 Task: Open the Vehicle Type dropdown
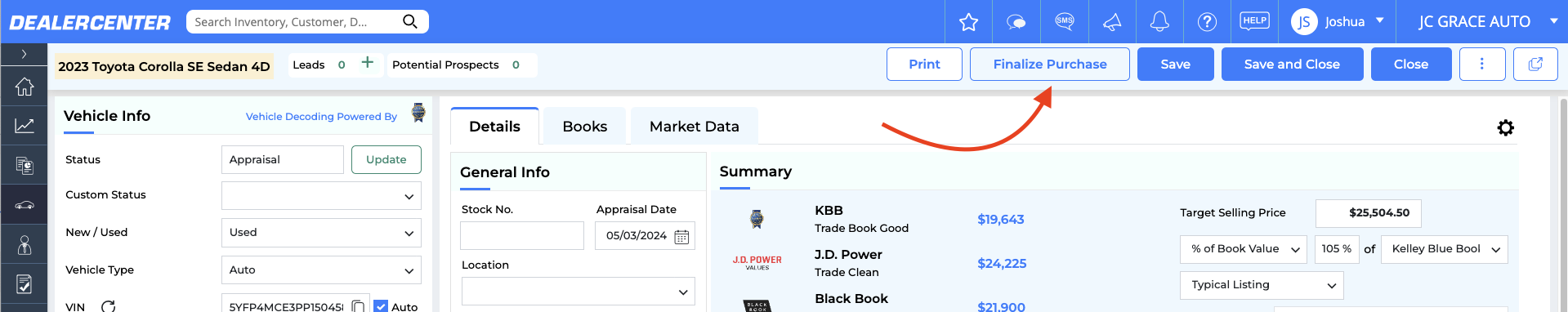(x=321, y=270)
